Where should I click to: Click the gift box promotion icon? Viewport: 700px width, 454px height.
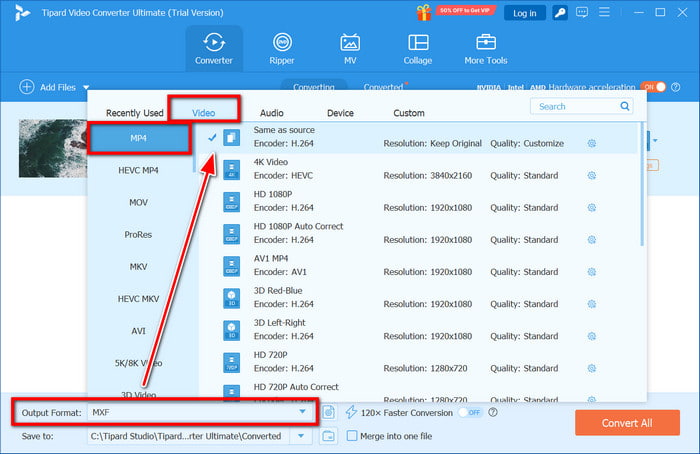coord(424,12)
